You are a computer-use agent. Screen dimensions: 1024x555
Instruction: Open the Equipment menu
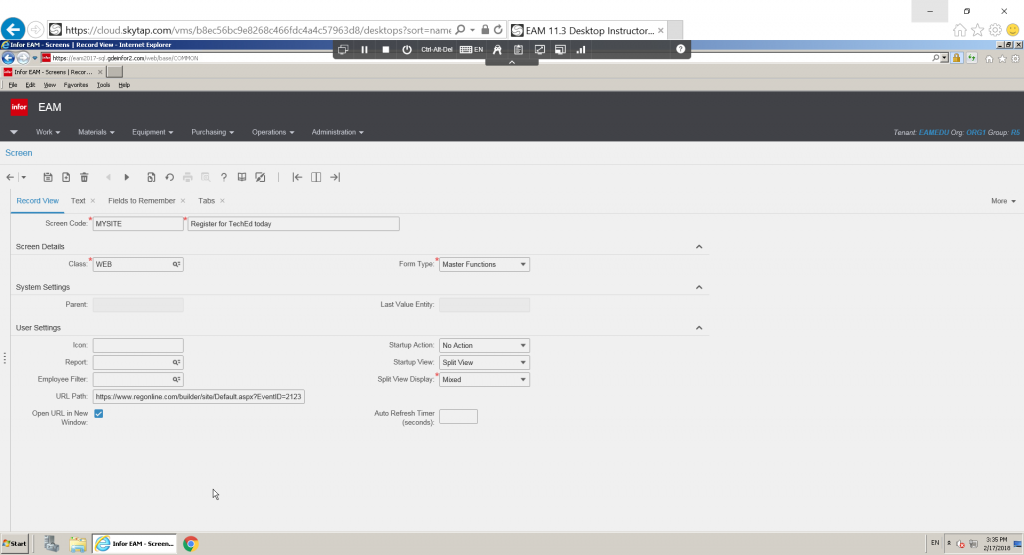click(152, 132)
